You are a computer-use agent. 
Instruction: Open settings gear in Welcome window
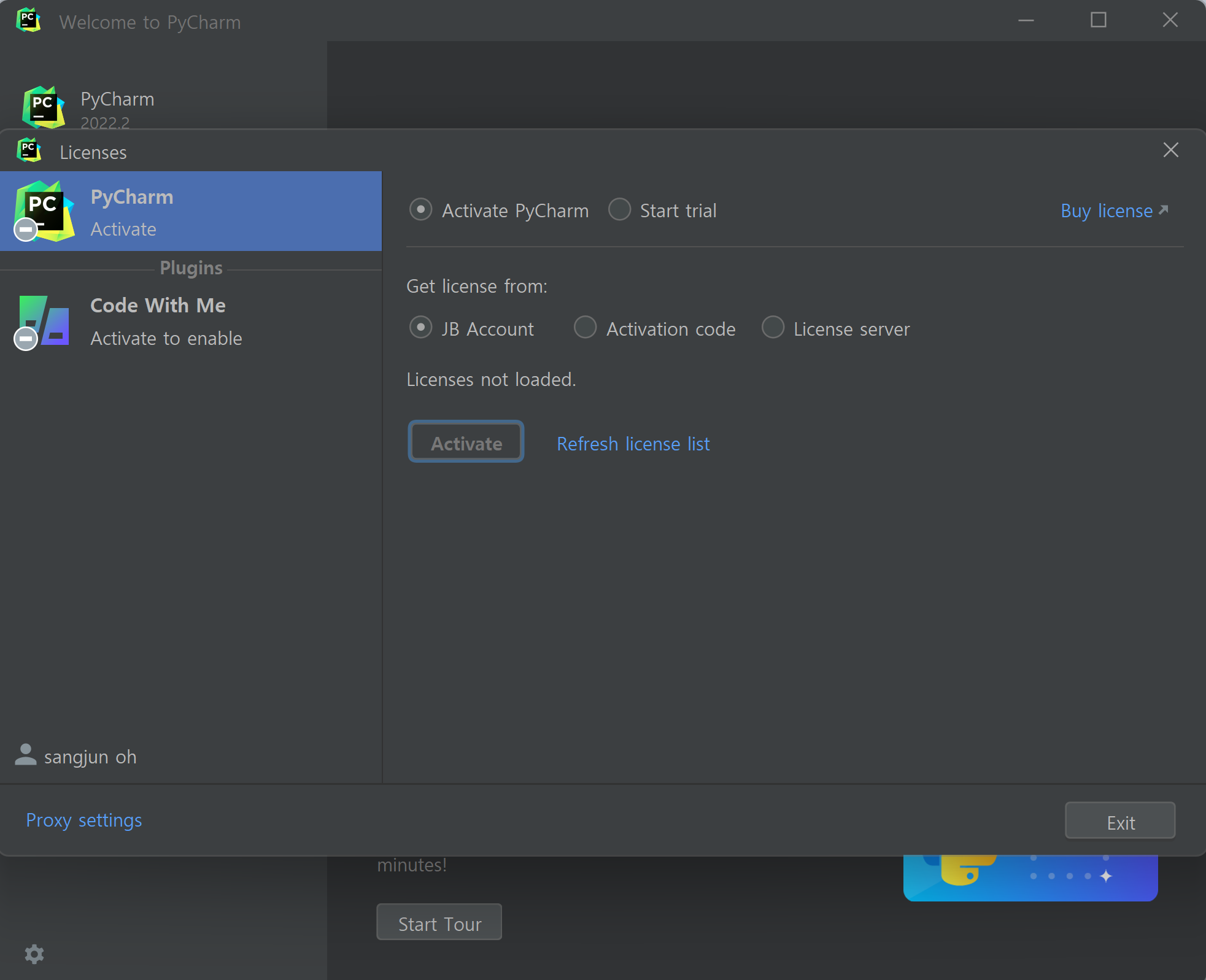pyautogui.click(x=34, y=954)
